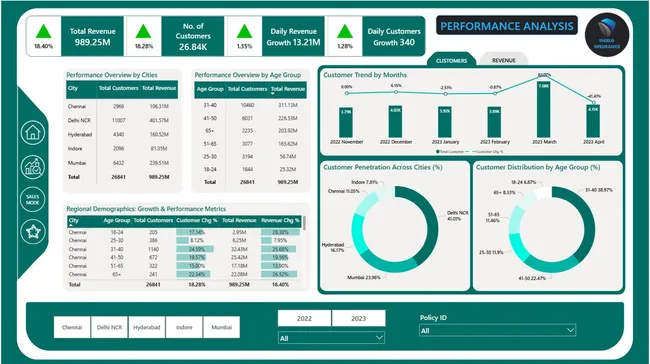Click the Daily Customers Growth 340 card
The image size is (650, 364).
tap(393, 36)
